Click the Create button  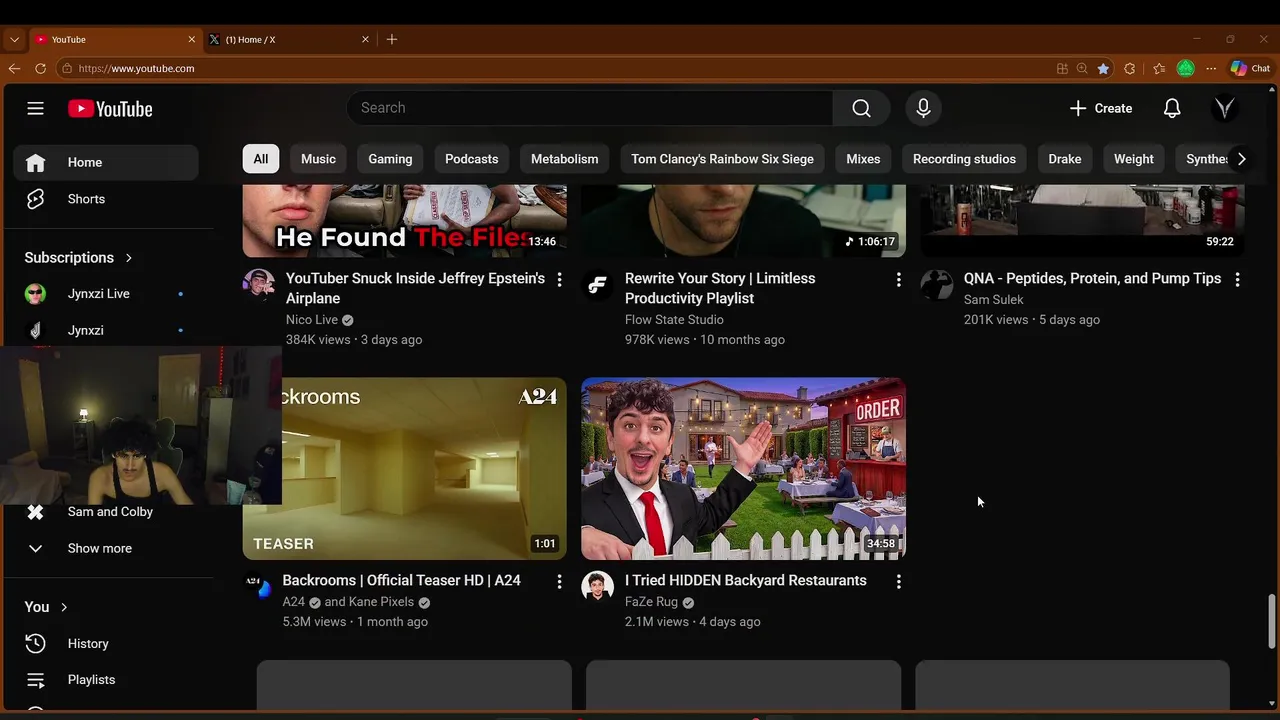(1100, 108)
